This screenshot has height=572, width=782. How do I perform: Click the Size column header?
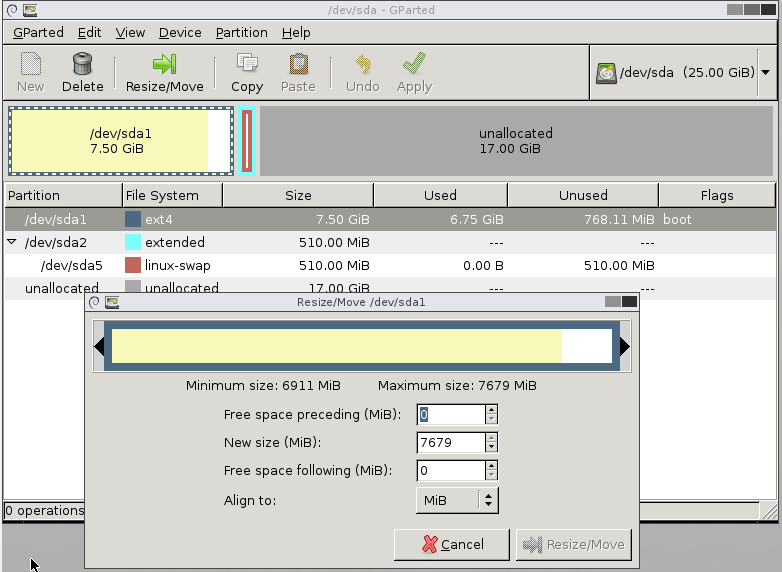[298, 195]
